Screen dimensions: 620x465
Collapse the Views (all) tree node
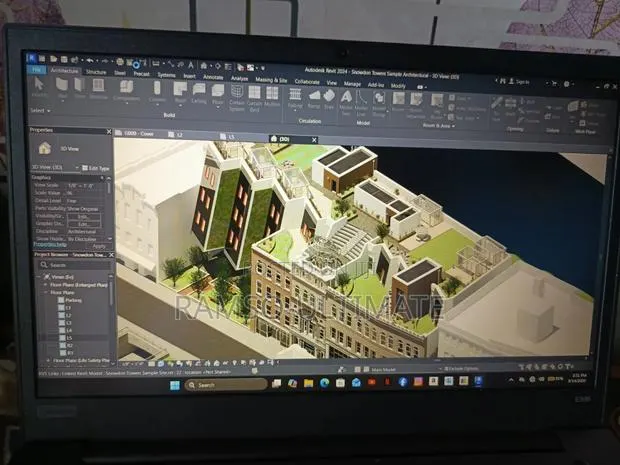point(40,277)
